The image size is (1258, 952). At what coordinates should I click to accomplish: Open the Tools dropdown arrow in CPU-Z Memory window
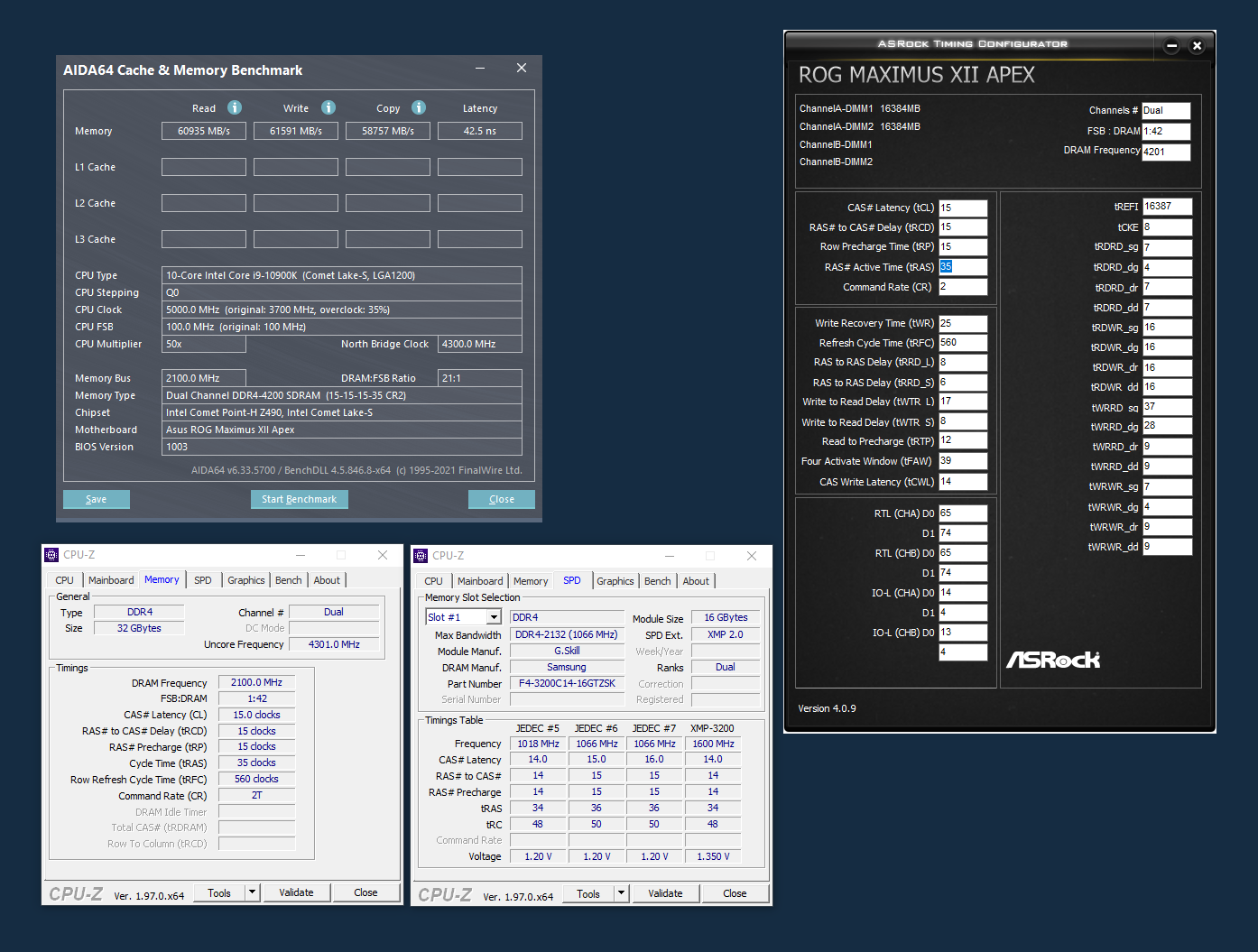click(253, 892)
